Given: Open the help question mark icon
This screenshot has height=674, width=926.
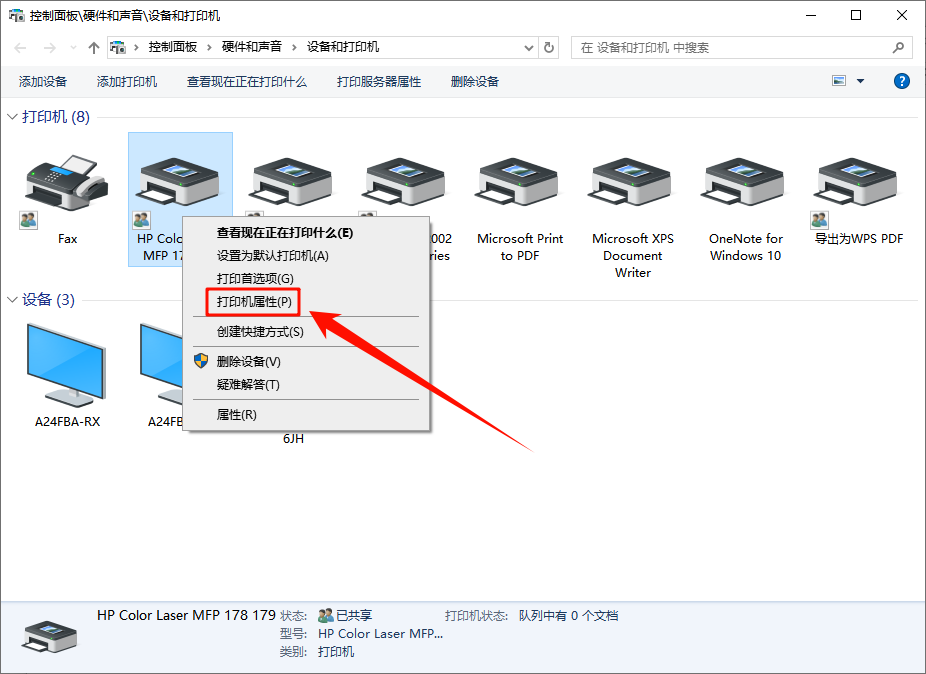Looking at the screenshot, I should click(x=901, y=81).
